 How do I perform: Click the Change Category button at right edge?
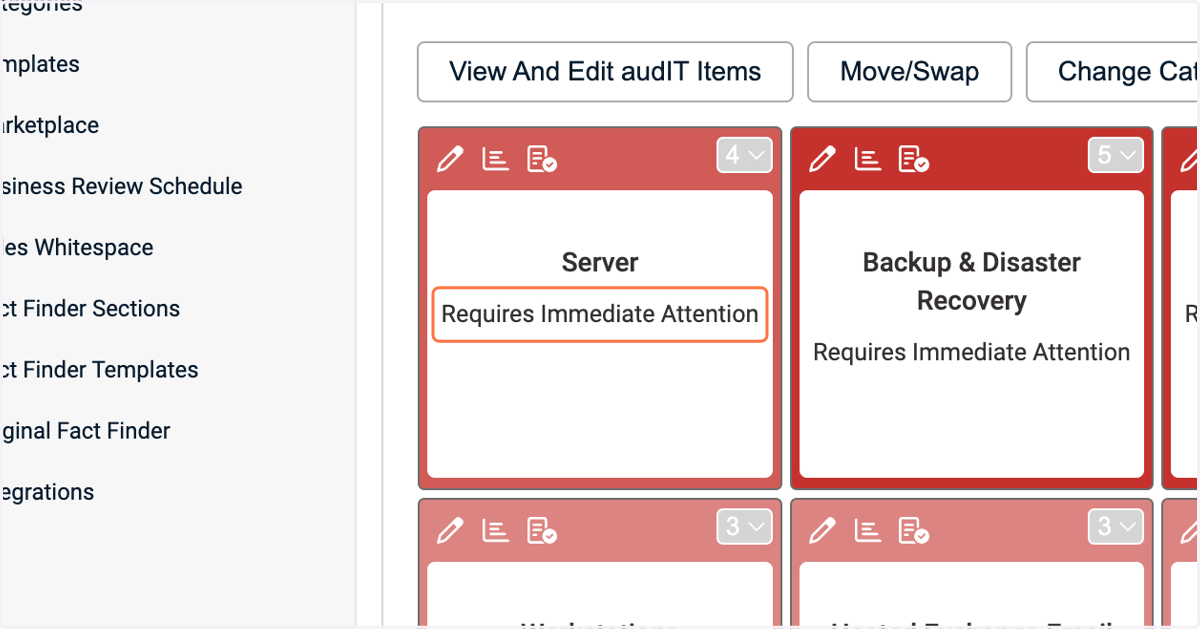pos(1113,72)
